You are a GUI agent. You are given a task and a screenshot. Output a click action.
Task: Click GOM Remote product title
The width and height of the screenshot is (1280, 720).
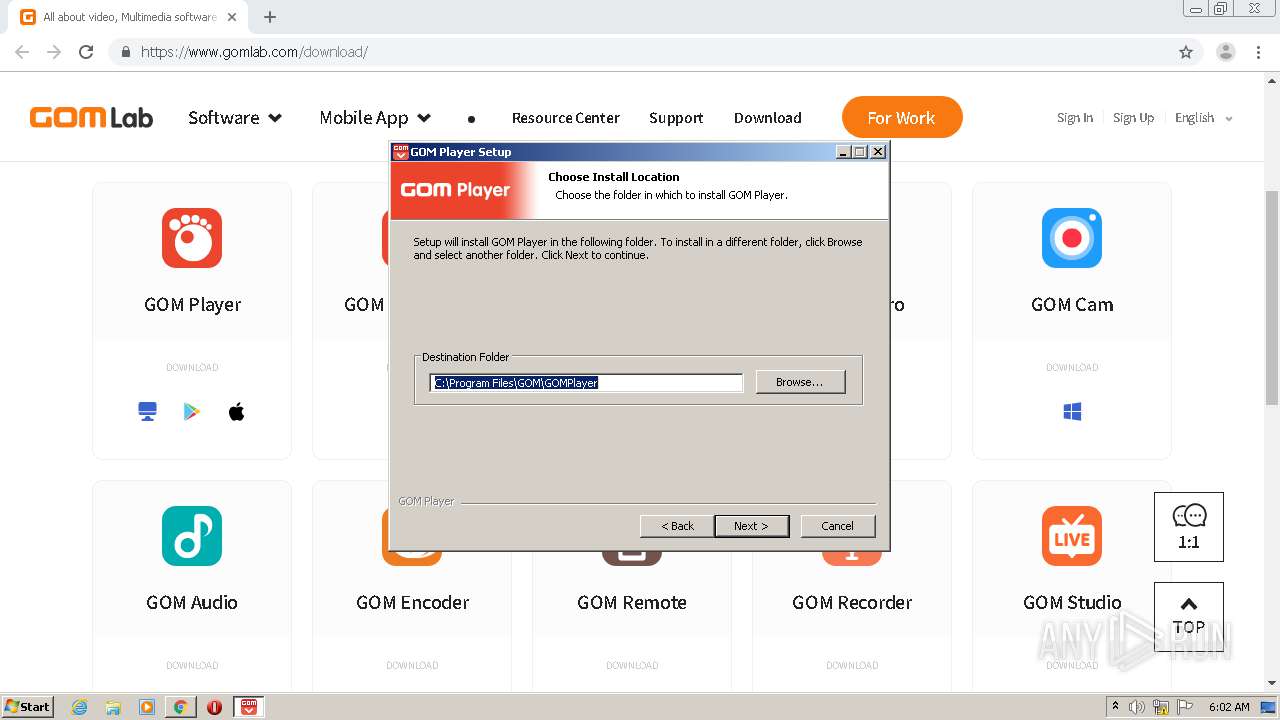tap(632, 602)
